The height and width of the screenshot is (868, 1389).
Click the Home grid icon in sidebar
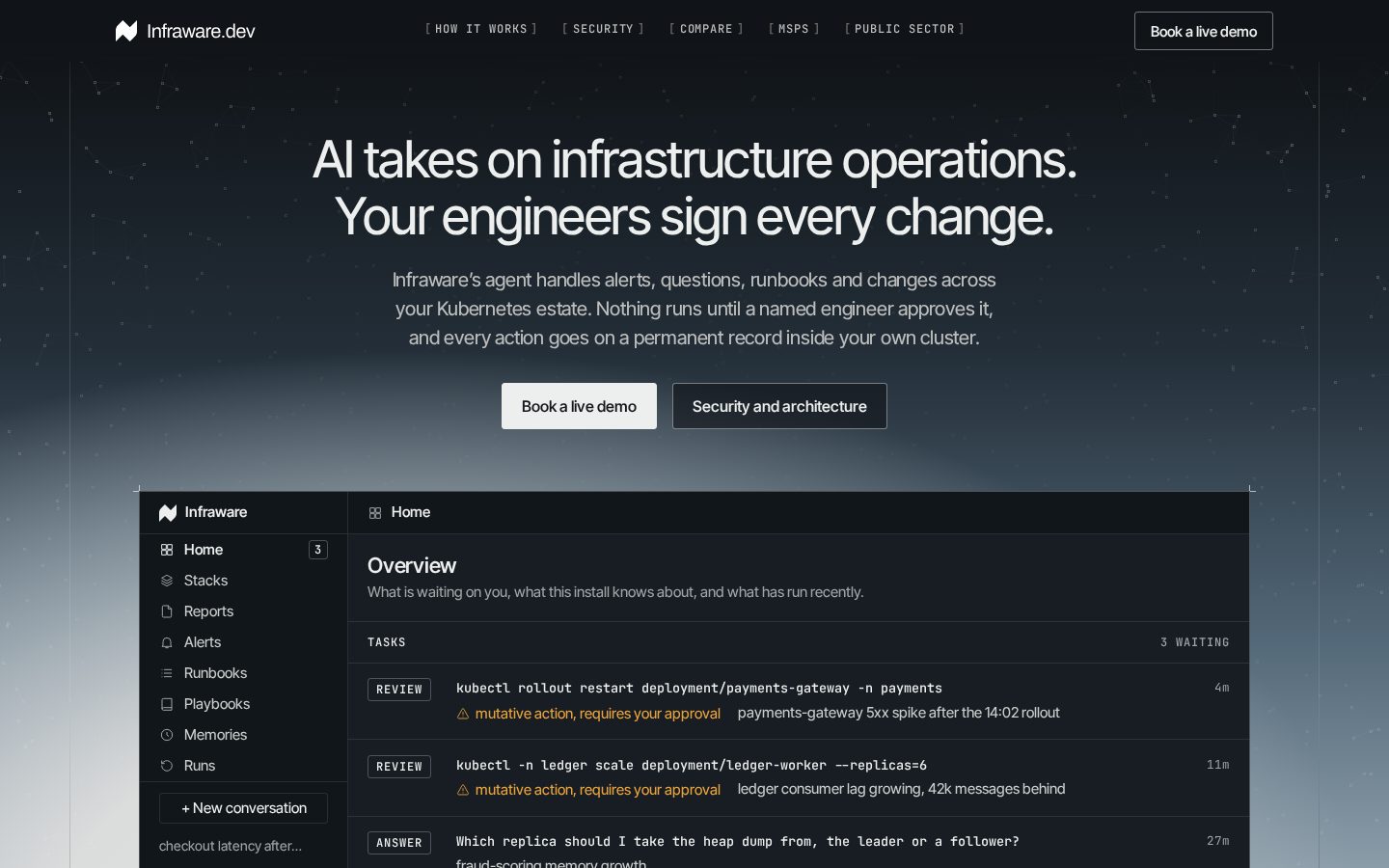click(167, 550)
